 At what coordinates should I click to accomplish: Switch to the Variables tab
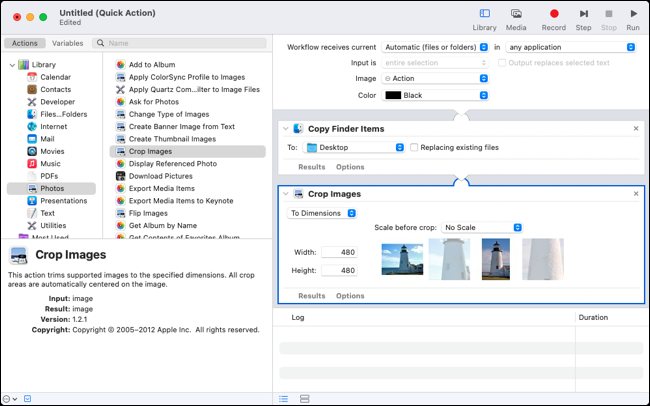[68, 43]
